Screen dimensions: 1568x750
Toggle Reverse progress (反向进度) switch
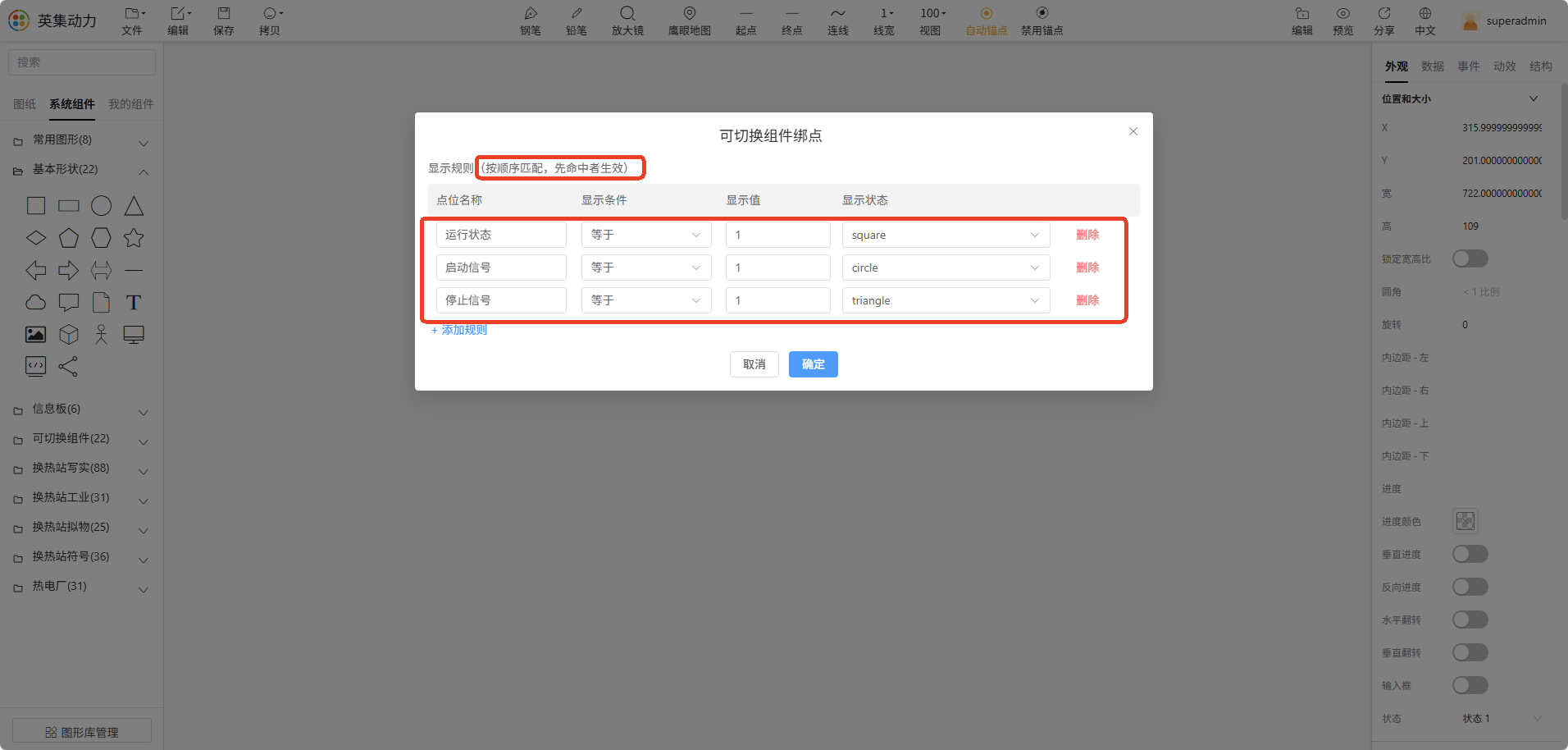coord(1470,587)
